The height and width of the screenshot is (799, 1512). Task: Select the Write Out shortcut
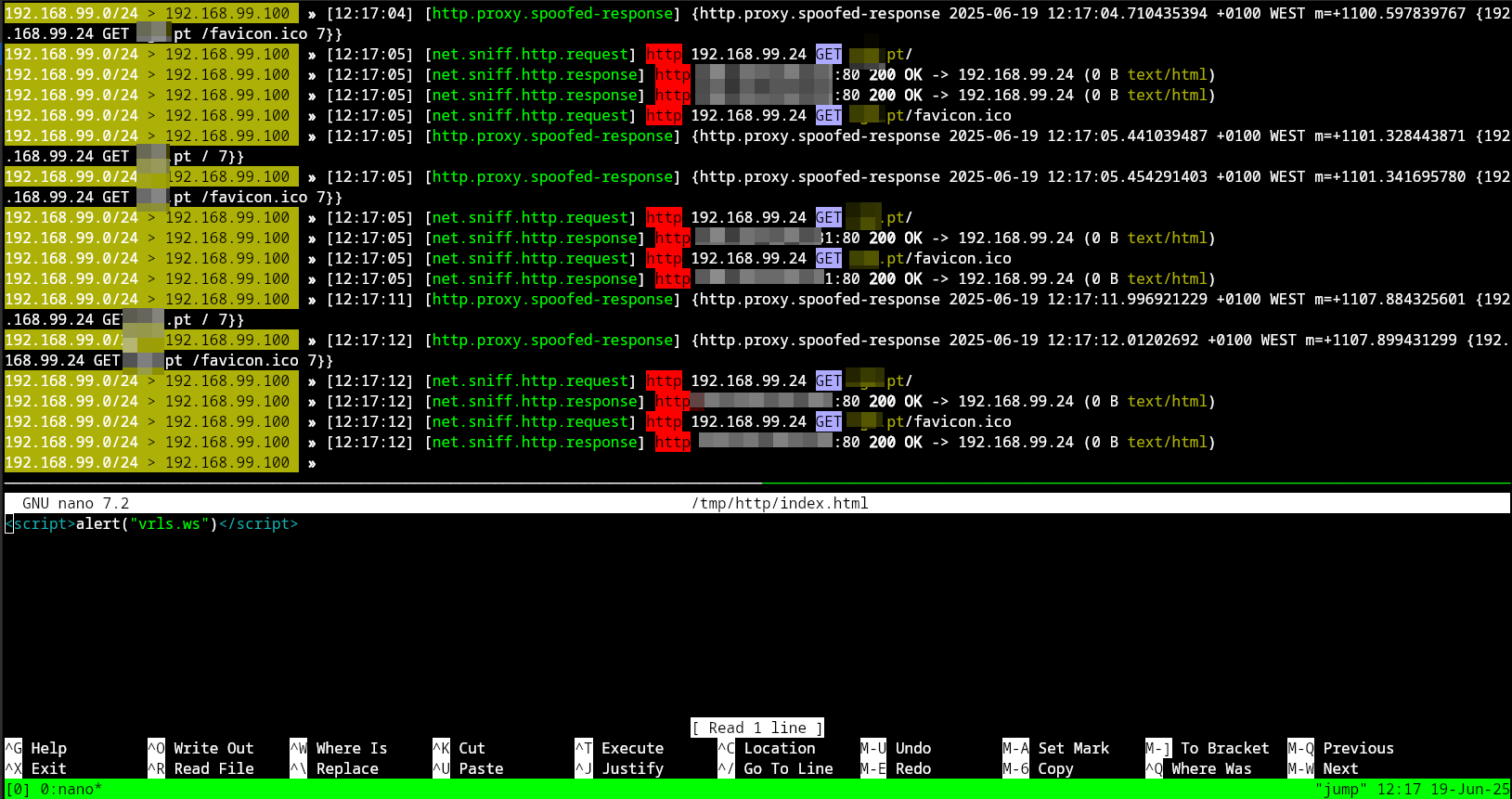[213, 748]
